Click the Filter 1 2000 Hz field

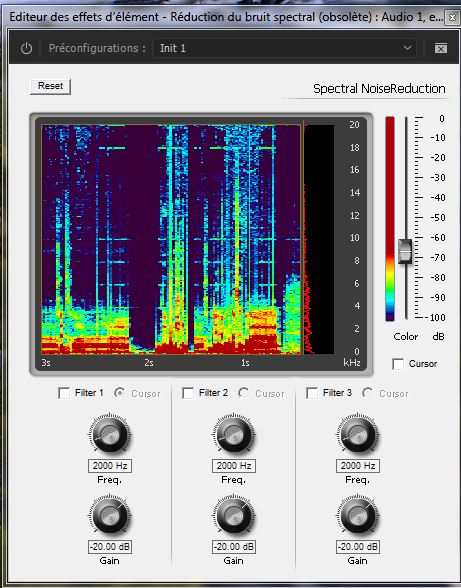coord(110,466)
